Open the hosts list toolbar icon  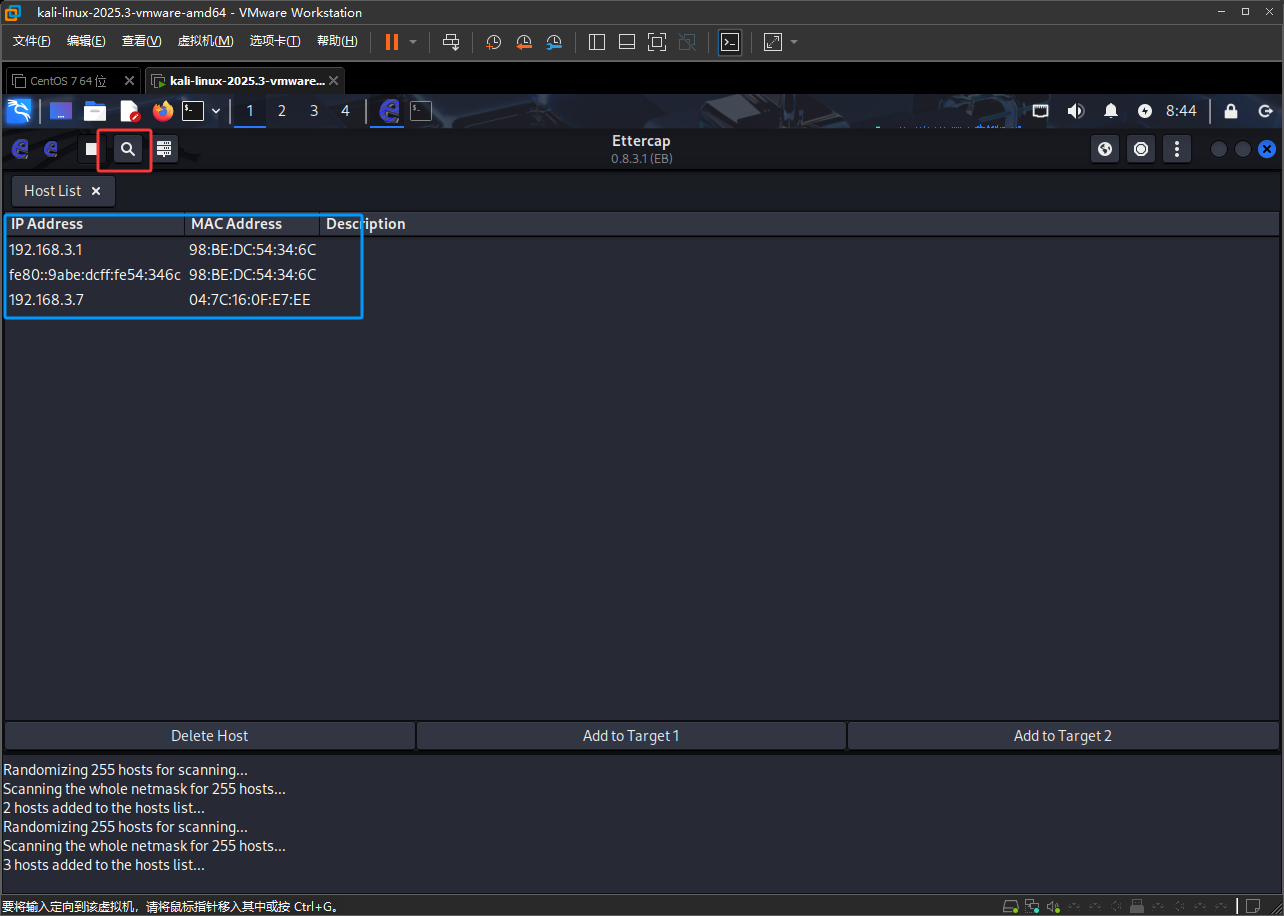[164, 149]
